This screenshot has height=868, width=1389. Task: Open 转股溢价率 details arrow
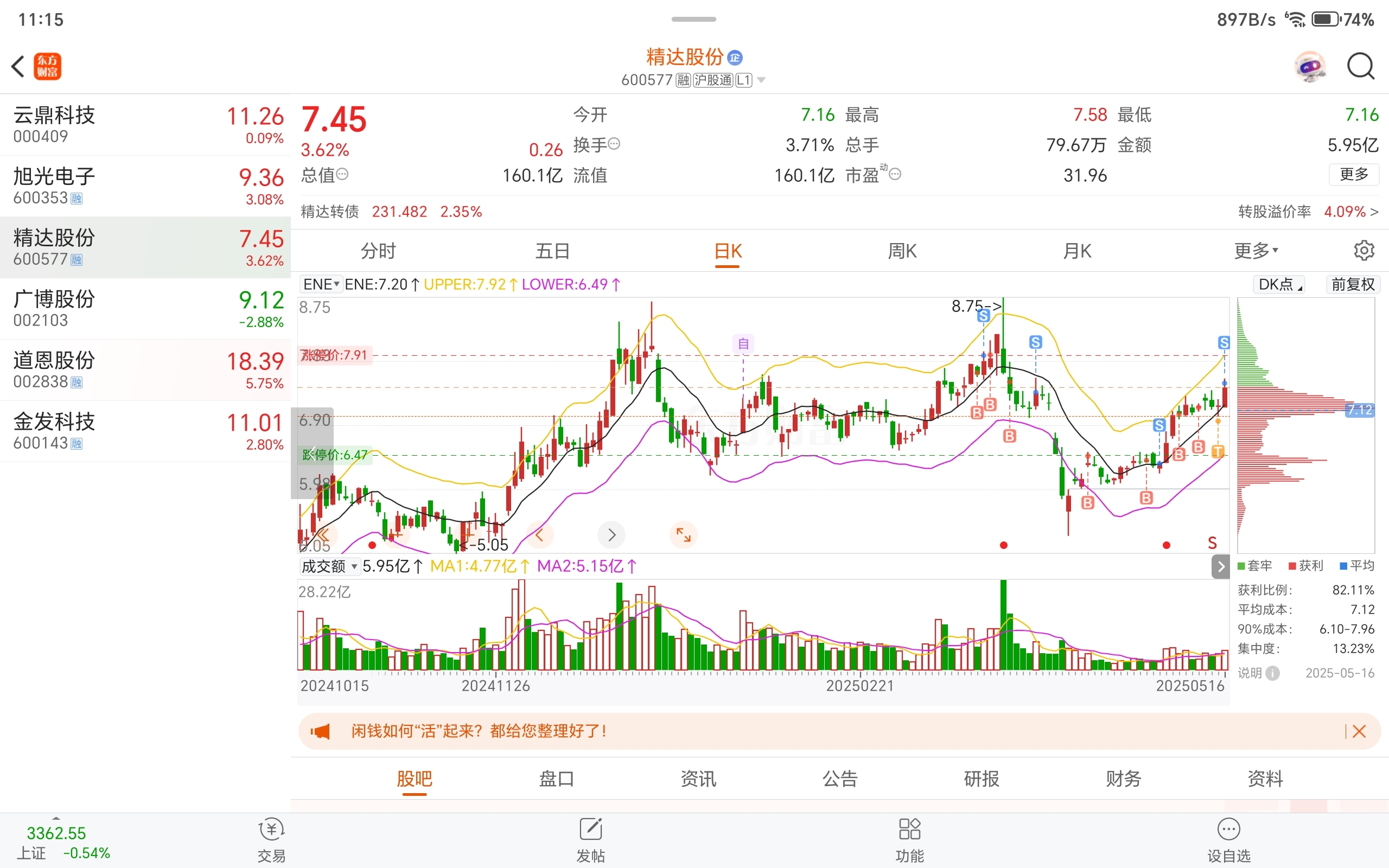1374,212
